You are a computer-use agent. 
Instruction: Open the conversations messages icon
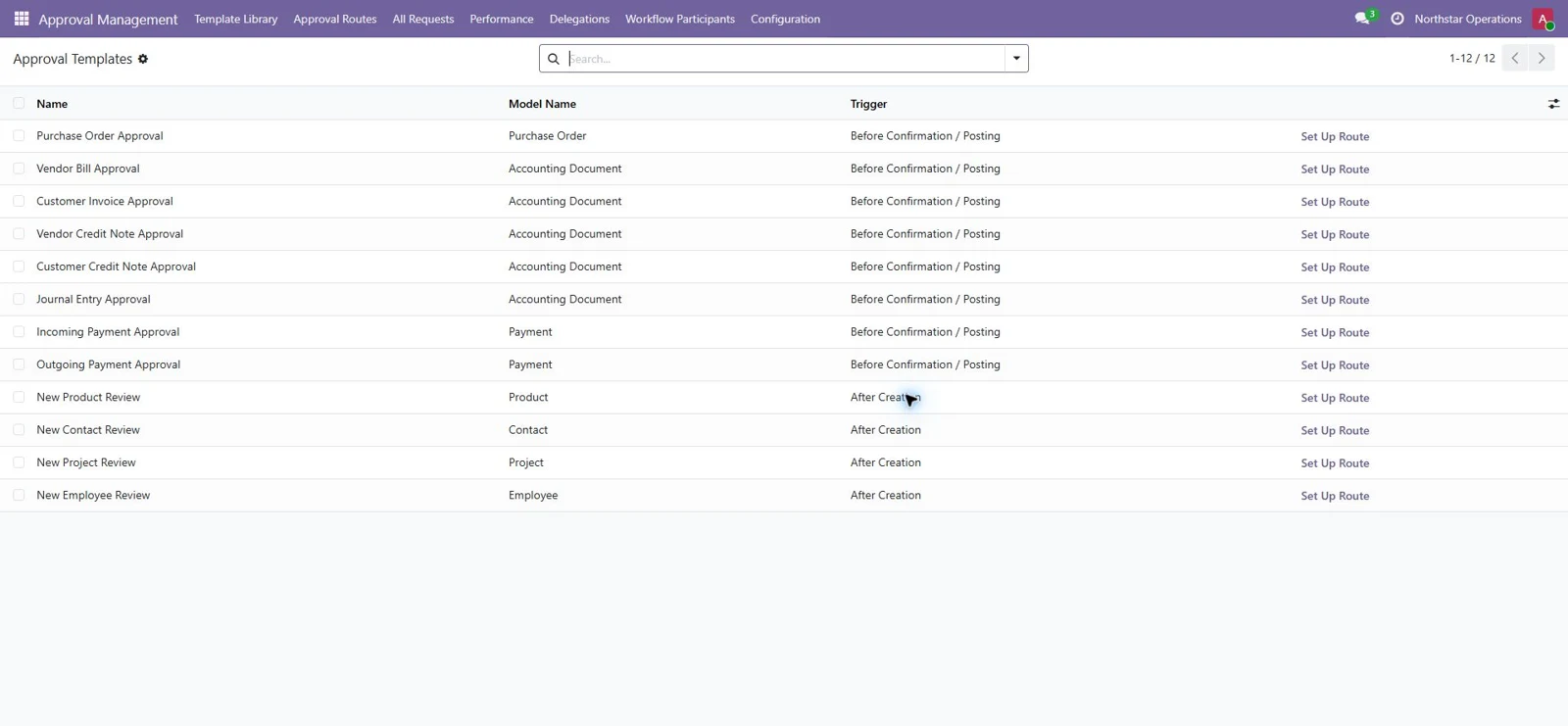pos(1363,19)
